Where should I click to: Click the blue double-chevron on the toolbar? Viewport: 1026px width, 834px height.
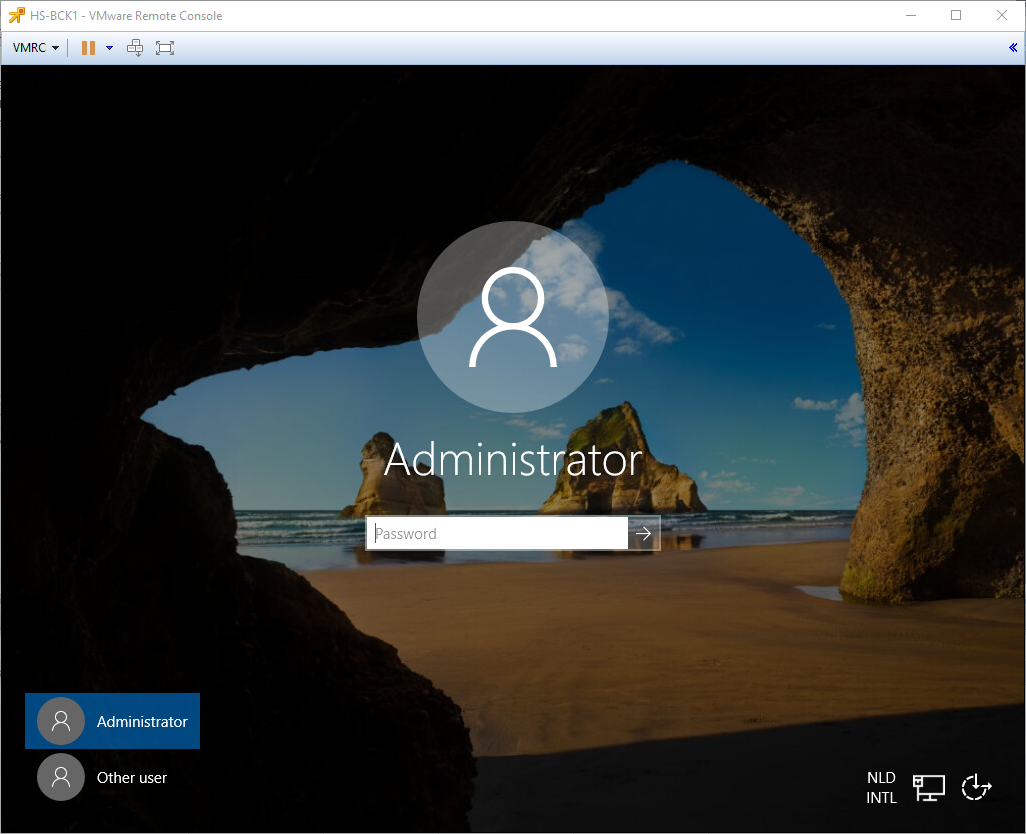tap(1013, 48)
